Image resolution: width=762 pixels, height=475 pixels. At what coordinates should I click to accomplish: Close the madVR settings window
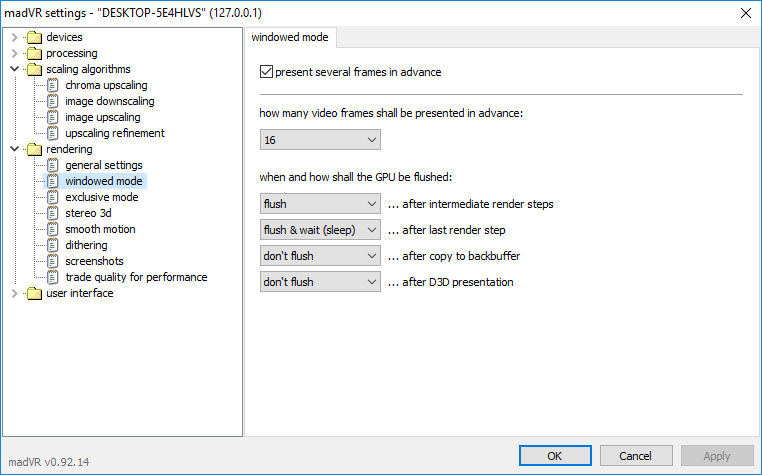(746, 13)
